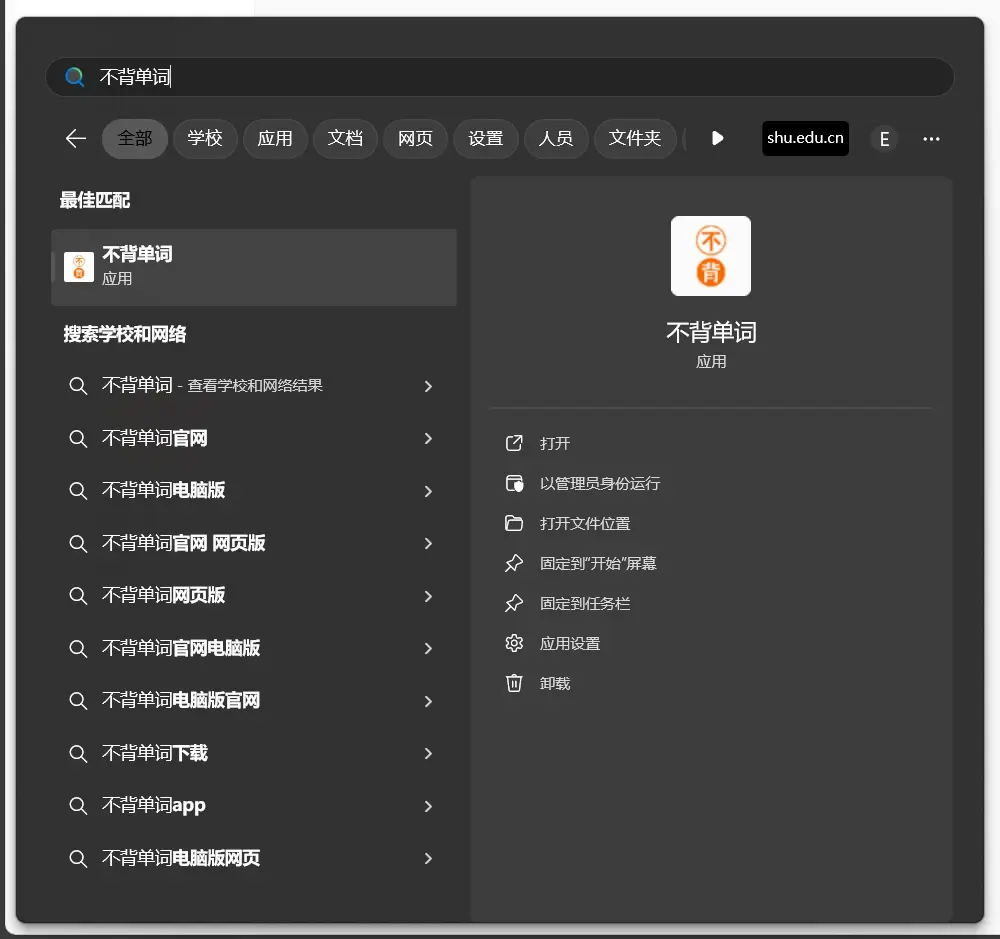Click the pin icon beside 固定到"开始"屏幕
Viewport: 1000px width, 939px height.
514,563
